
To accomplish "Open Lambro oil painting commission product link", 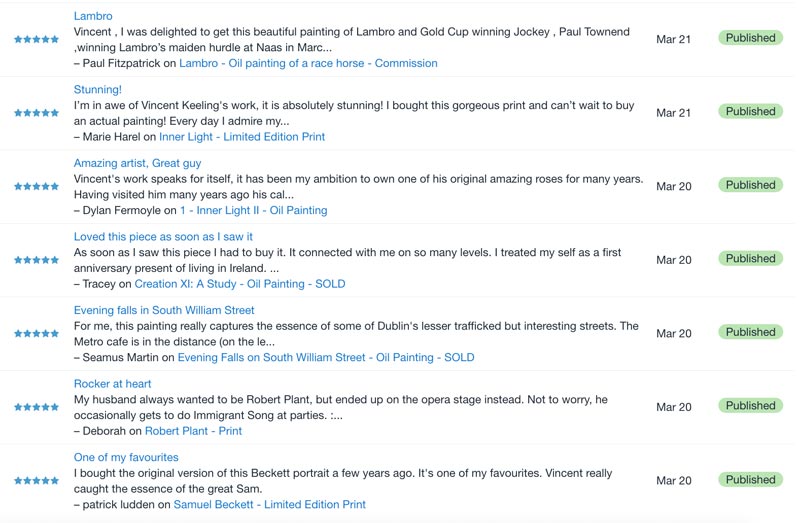I will (x=308, y=63).
